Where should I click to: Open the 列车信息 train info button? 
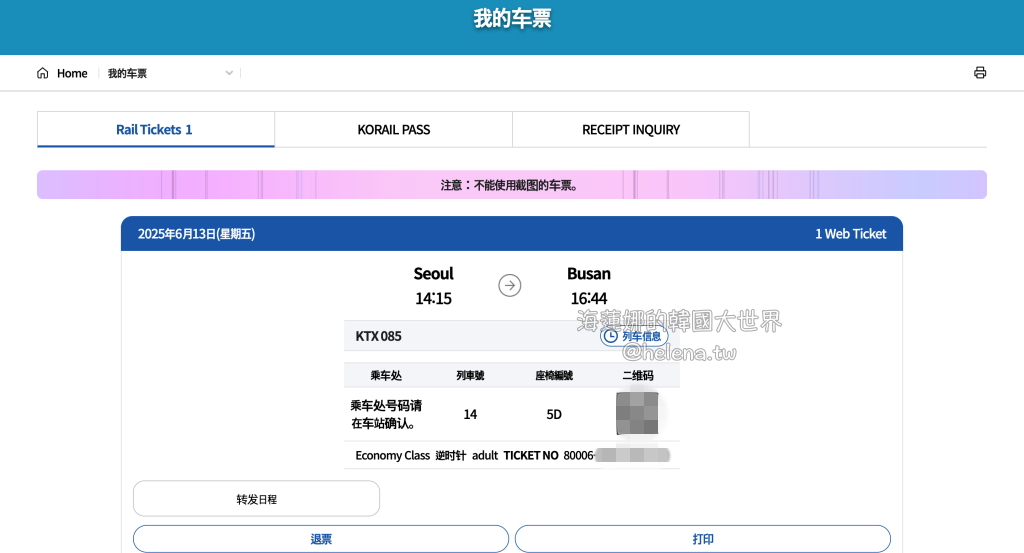[633, 336]
